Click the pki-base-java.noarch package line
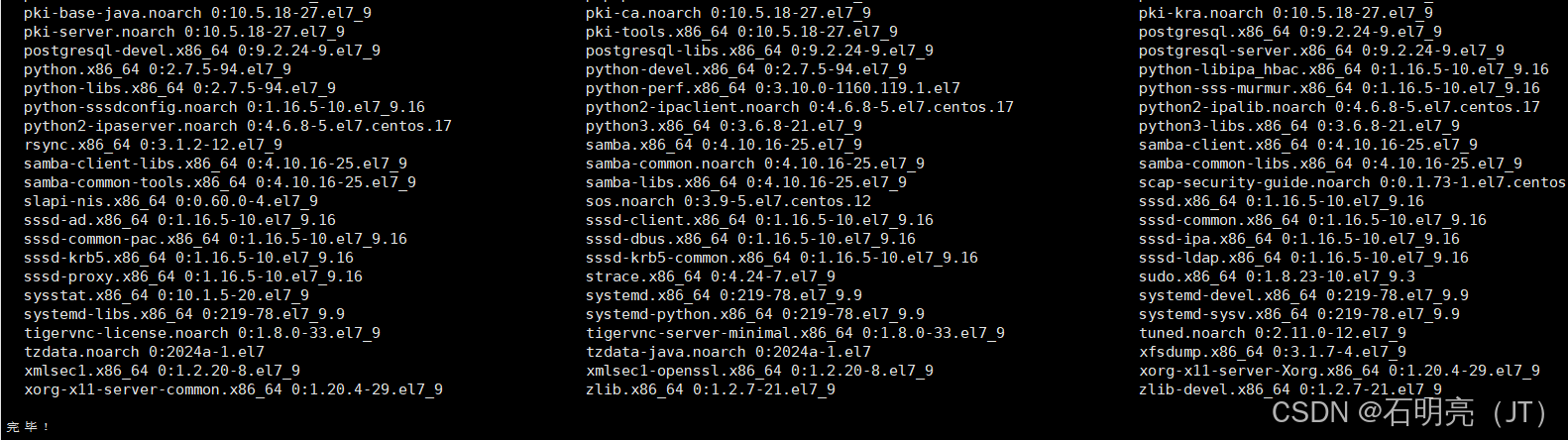Viewport: 1568px width, 440px height. coord(197,13)
